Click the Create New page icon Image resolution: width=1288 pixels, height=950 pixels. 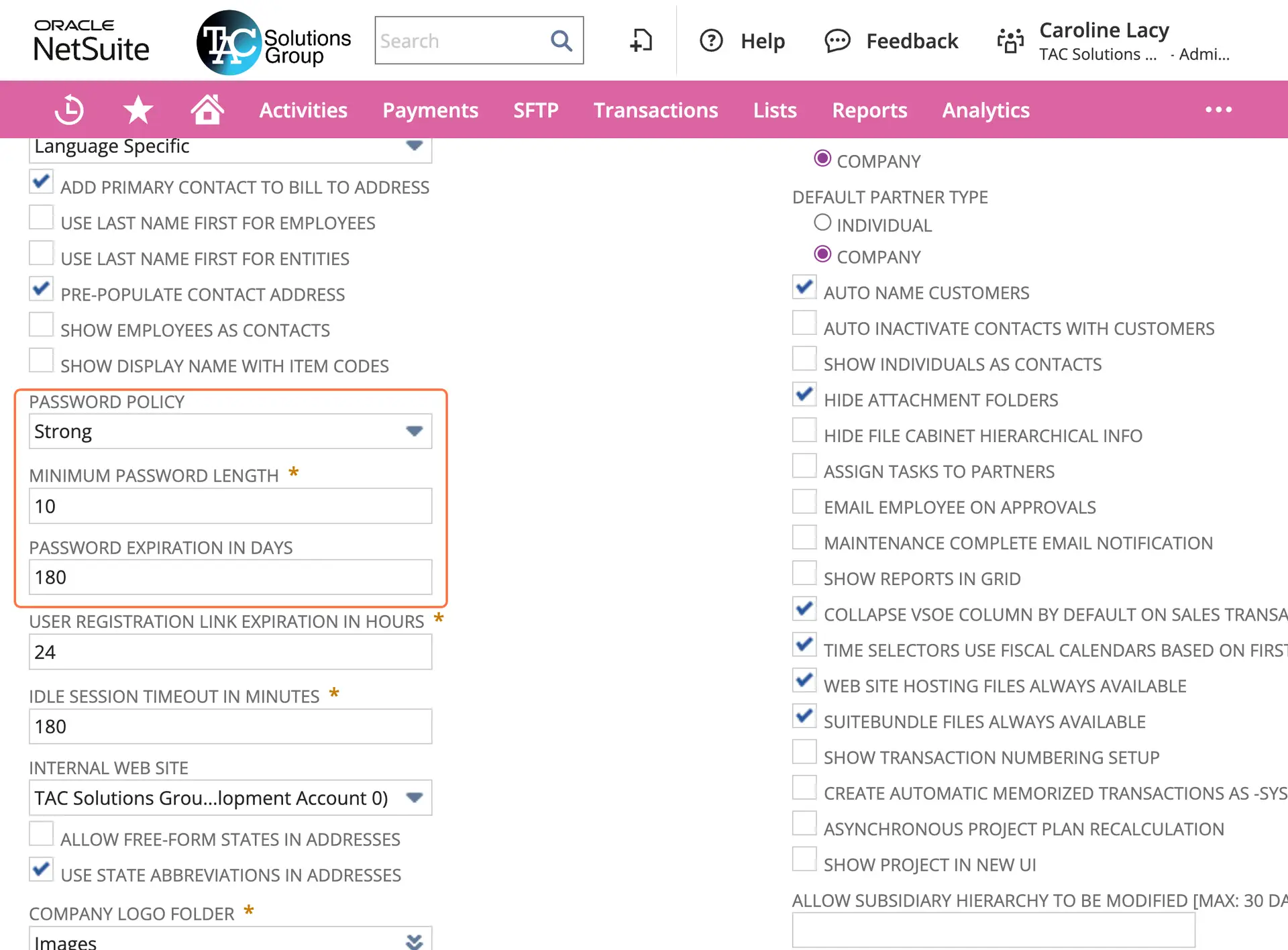pos(641,41)
